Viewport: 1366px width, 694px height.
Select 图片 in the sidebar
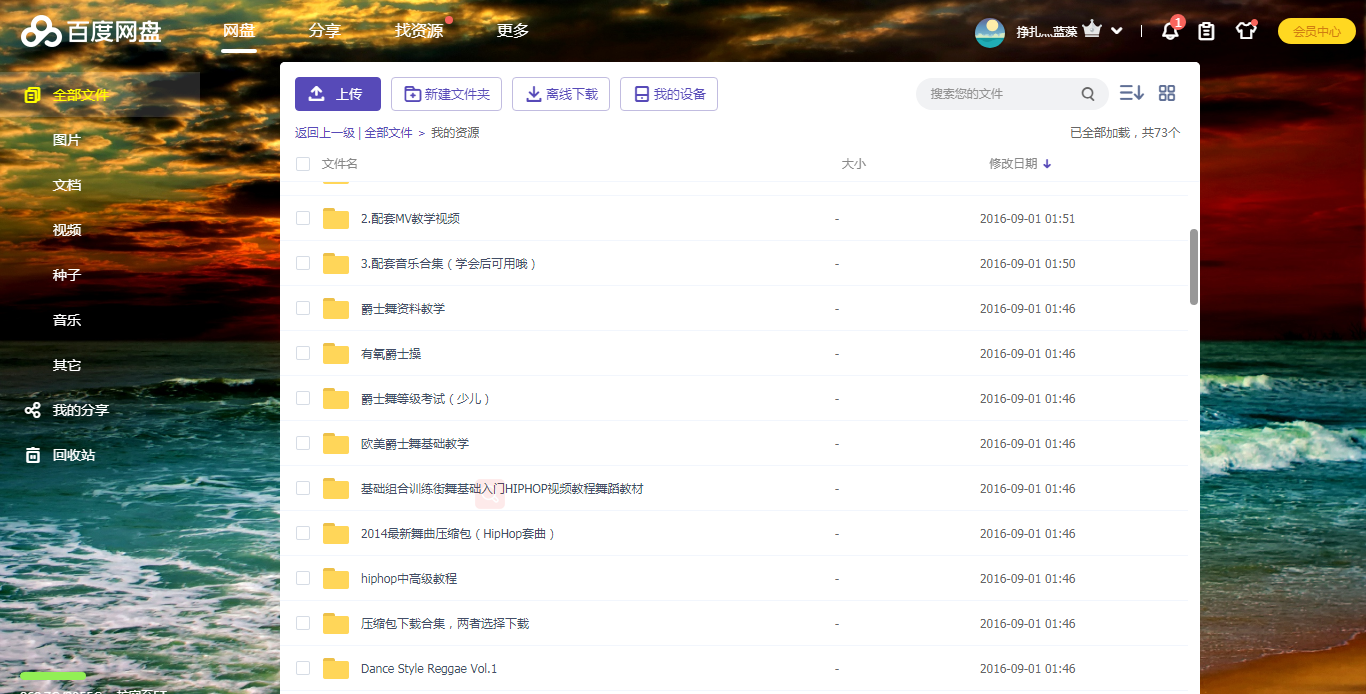click(67, 140)
